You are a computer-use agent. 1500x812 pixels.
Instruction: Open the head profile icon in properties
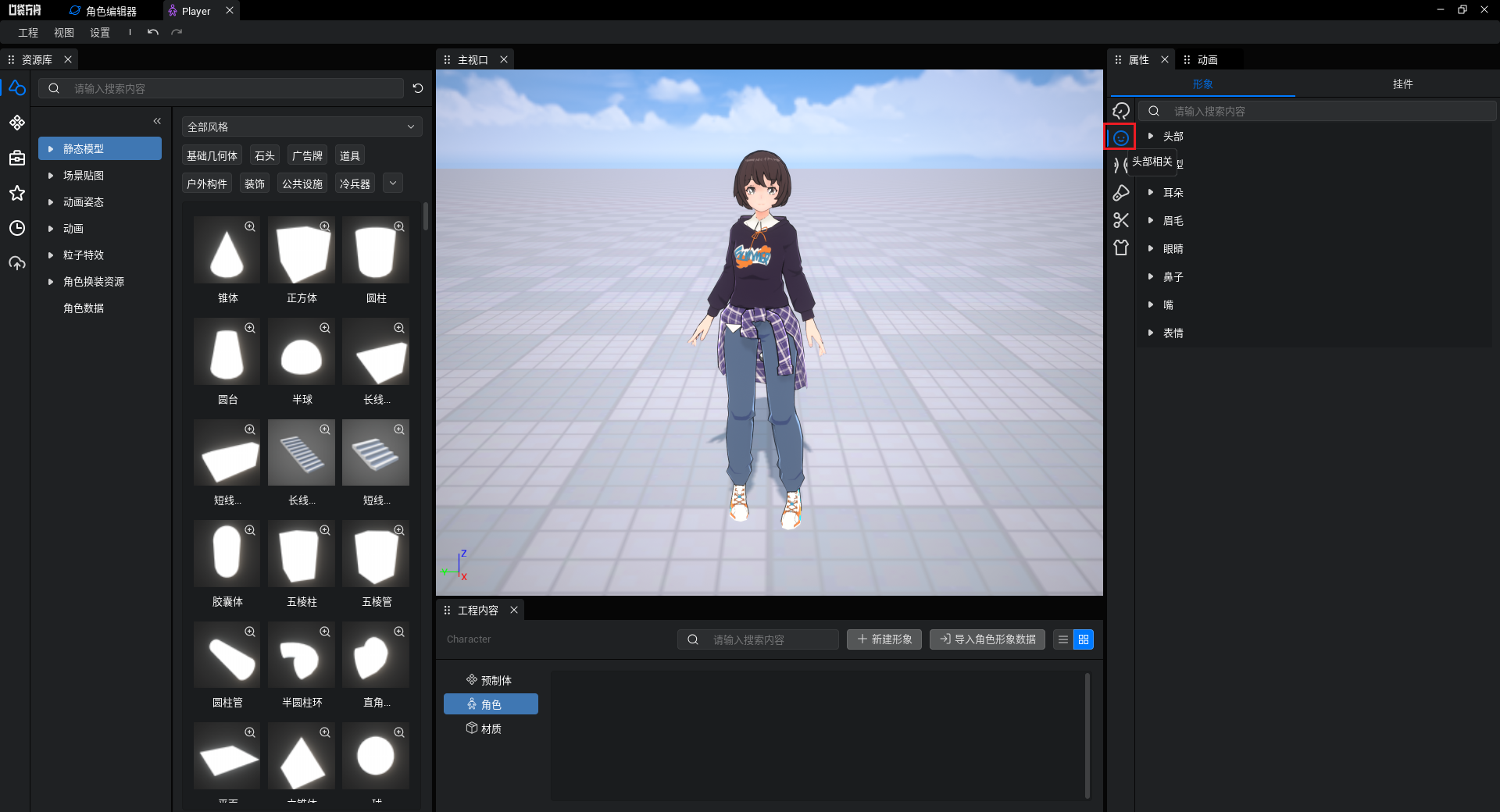(1121, 111)
